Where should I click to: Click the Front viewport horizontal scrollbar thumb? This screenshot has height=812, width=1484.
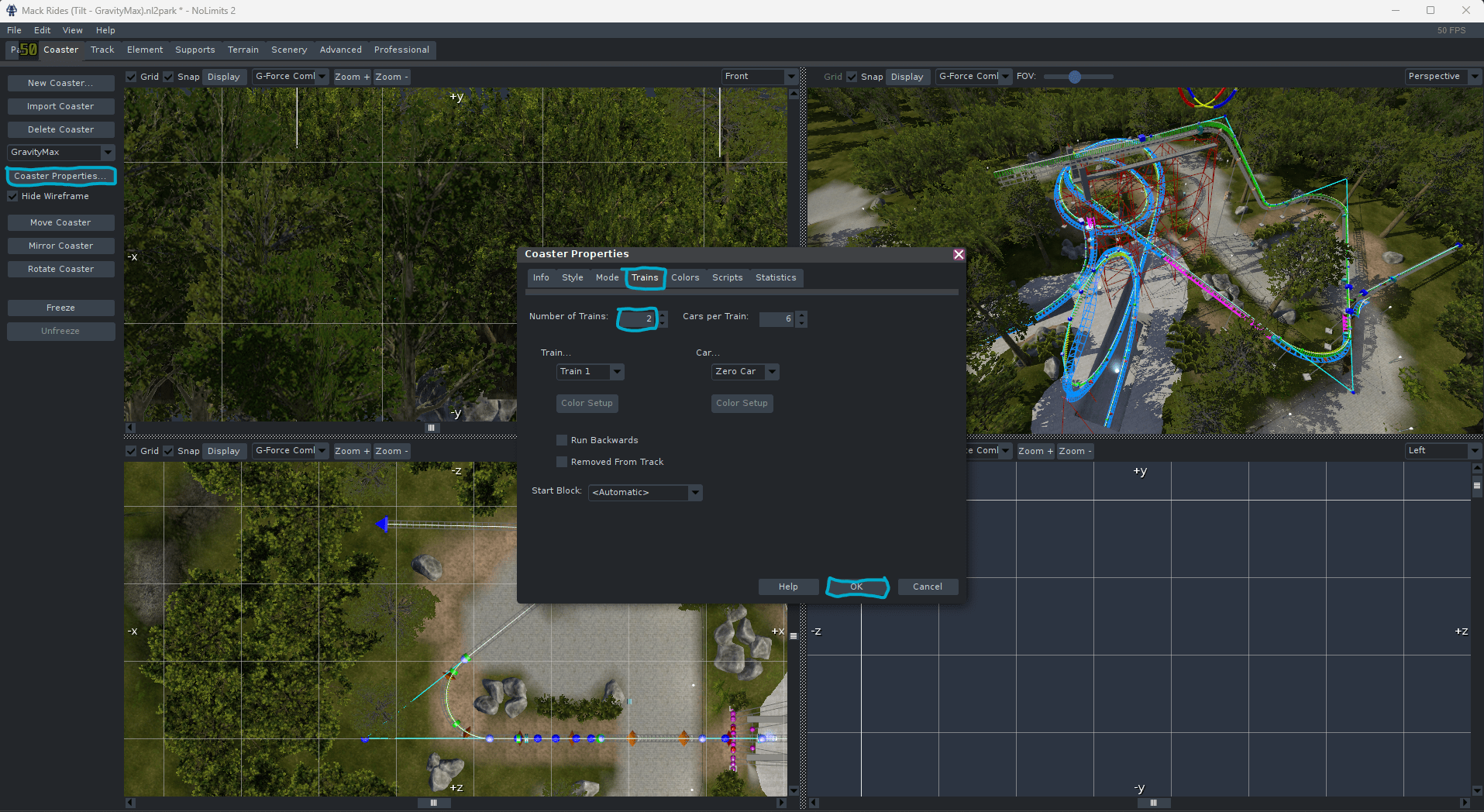pyautogui.click(x=432, y=428)
